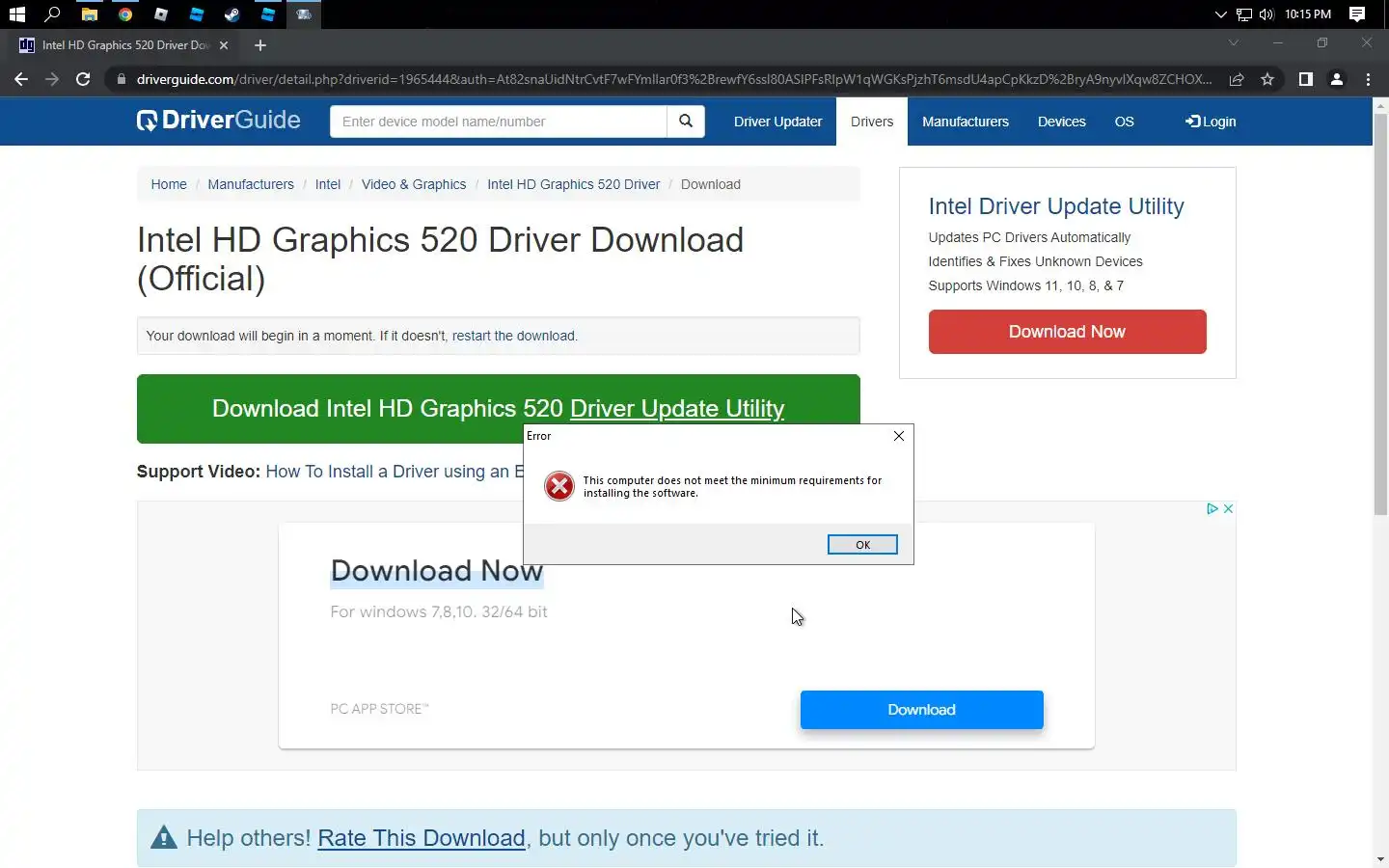Focus the device model search field

point(499,122)
